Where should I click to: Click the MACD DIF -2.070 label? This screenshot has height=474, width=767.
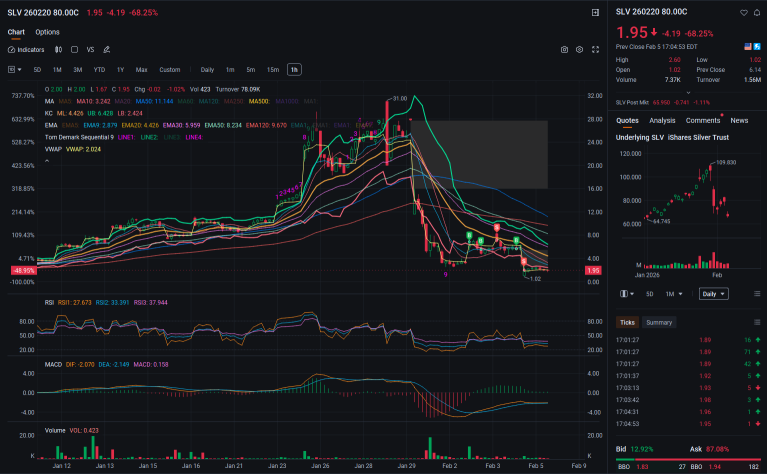click(80, 365)
